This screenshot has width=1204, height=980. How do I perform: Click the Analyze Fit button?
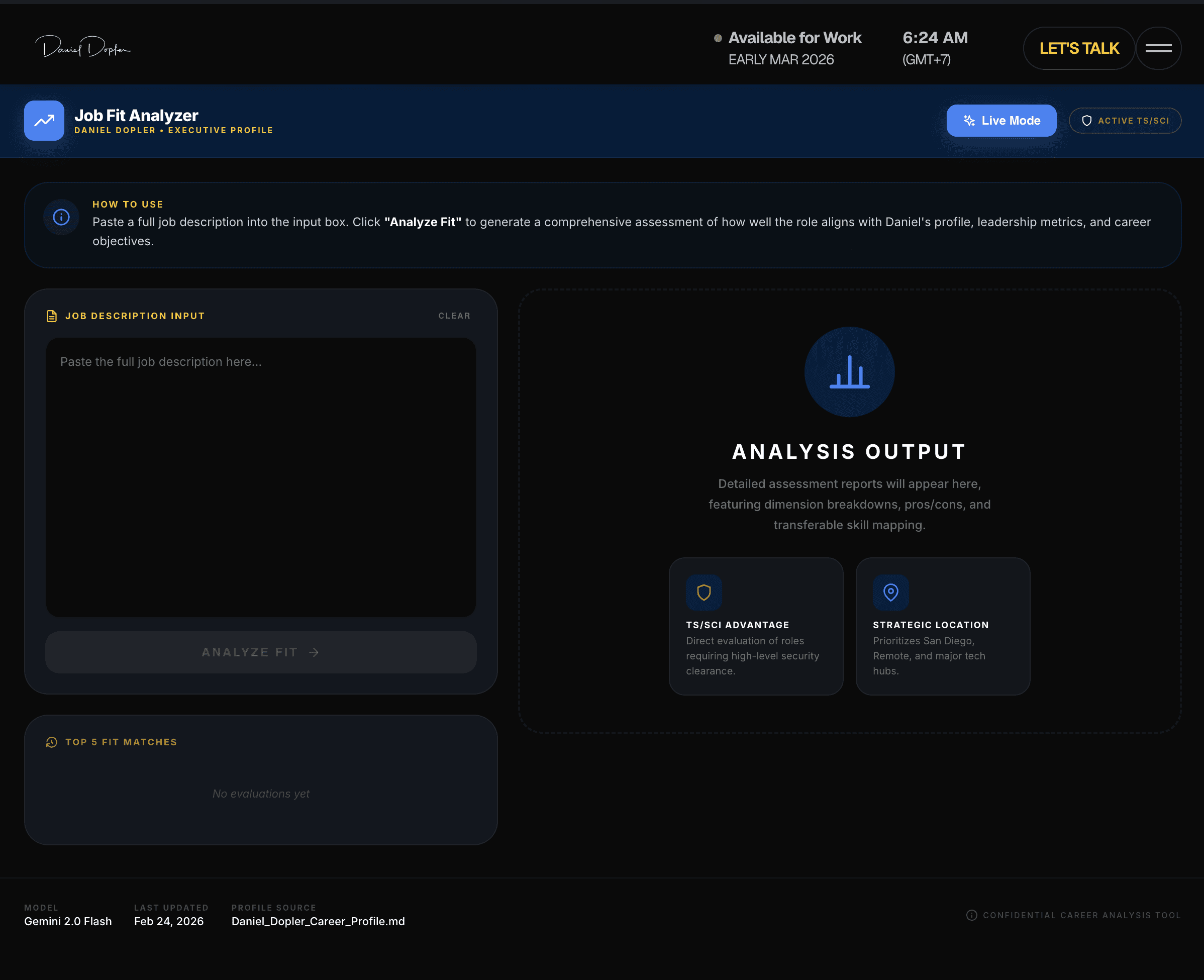coord(260,652)
